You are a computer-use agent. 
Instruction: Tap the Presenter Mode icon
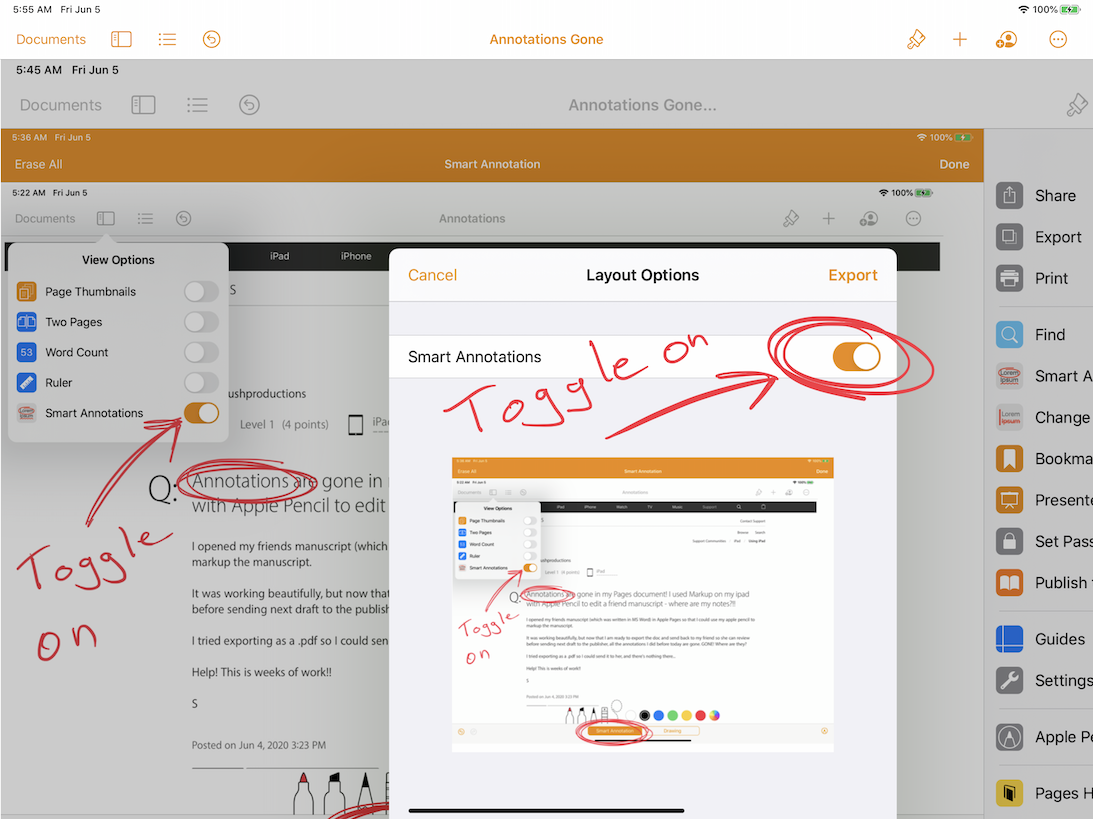[x=1009, y=500]
